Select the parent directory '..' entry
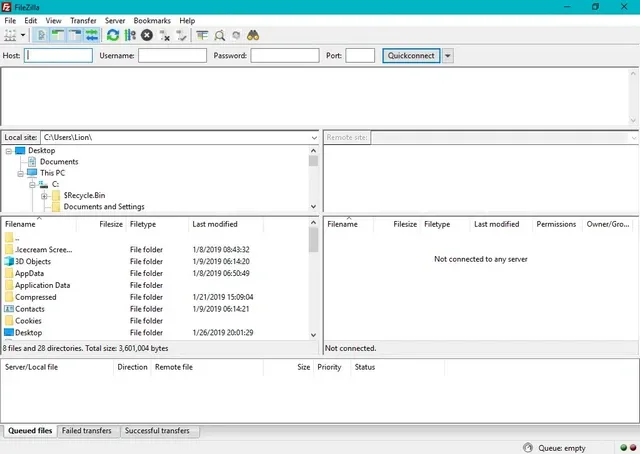 tap(12, 238)
